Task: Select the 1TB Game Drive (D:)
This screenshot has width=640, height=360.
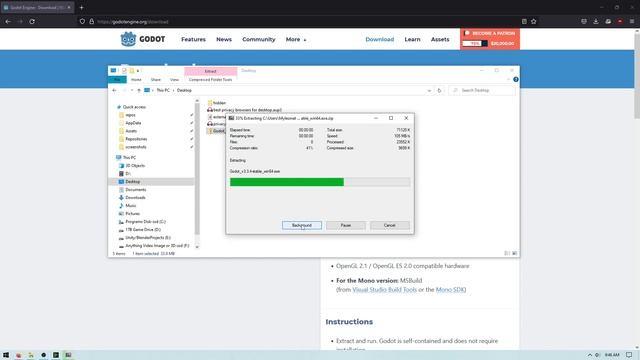Action: pyautogui.click(x=142, y=230)
